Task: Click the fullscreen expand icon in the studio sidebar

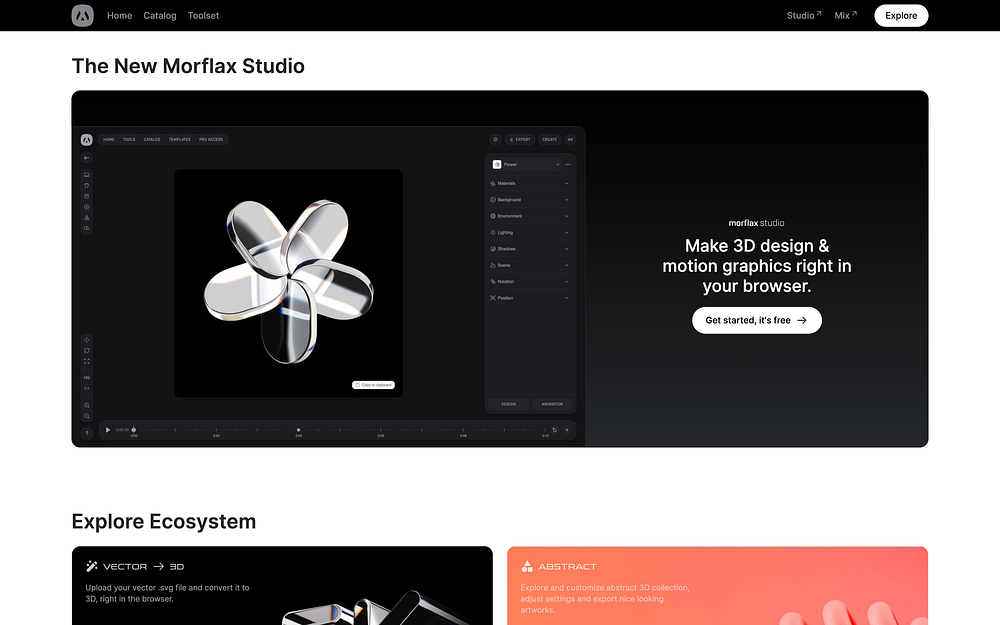Action: [x=87, y=362]
